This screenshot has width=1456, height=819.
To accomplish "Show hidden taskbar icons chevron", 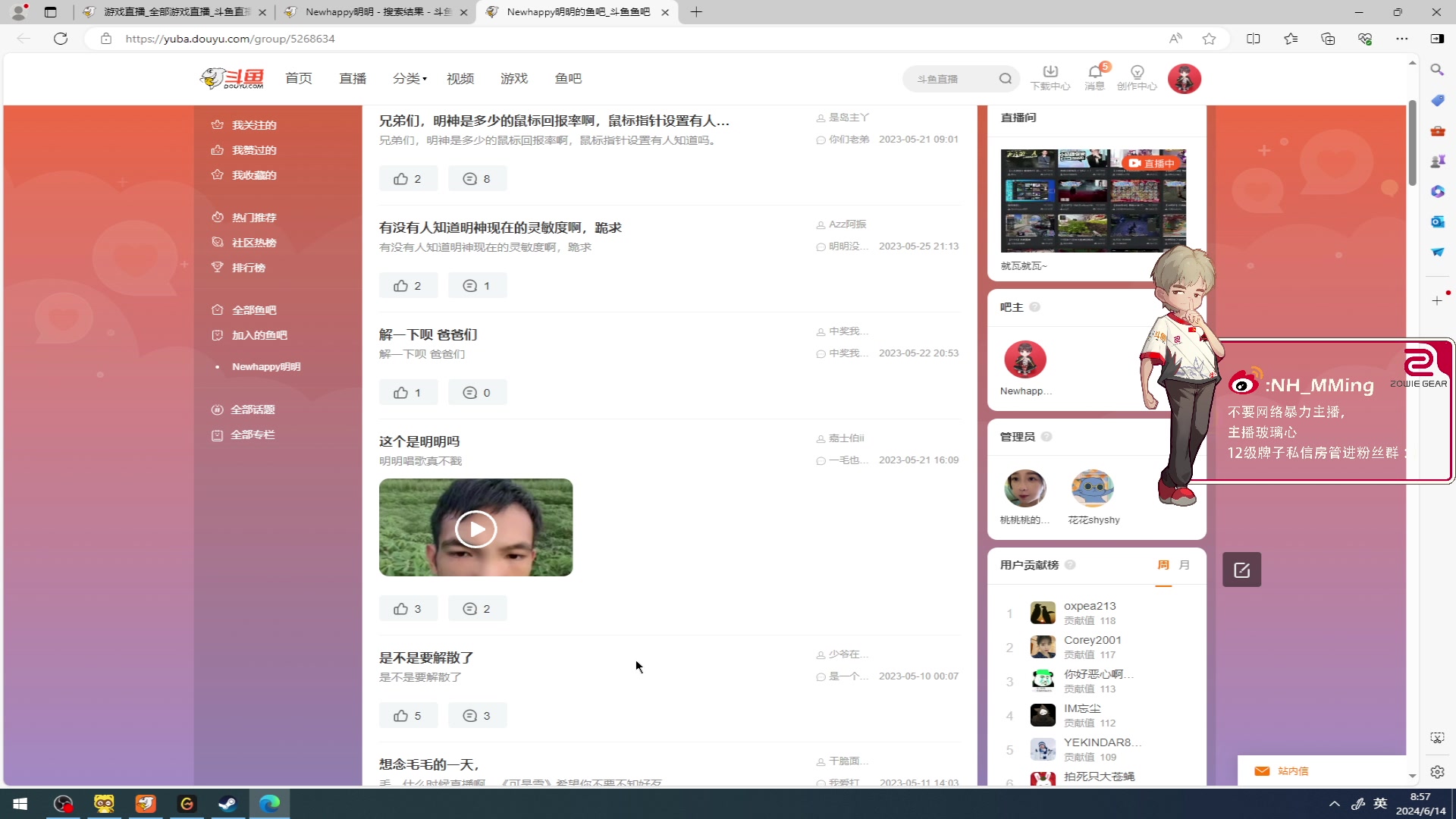I will click(1334, 803).
